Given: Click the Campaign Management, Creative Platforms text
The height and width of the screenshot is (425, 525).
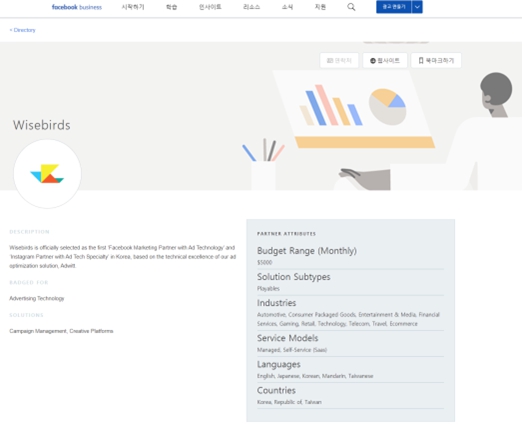Looking at the screenshot, I should pyautogui.click(x=61, y=331).
